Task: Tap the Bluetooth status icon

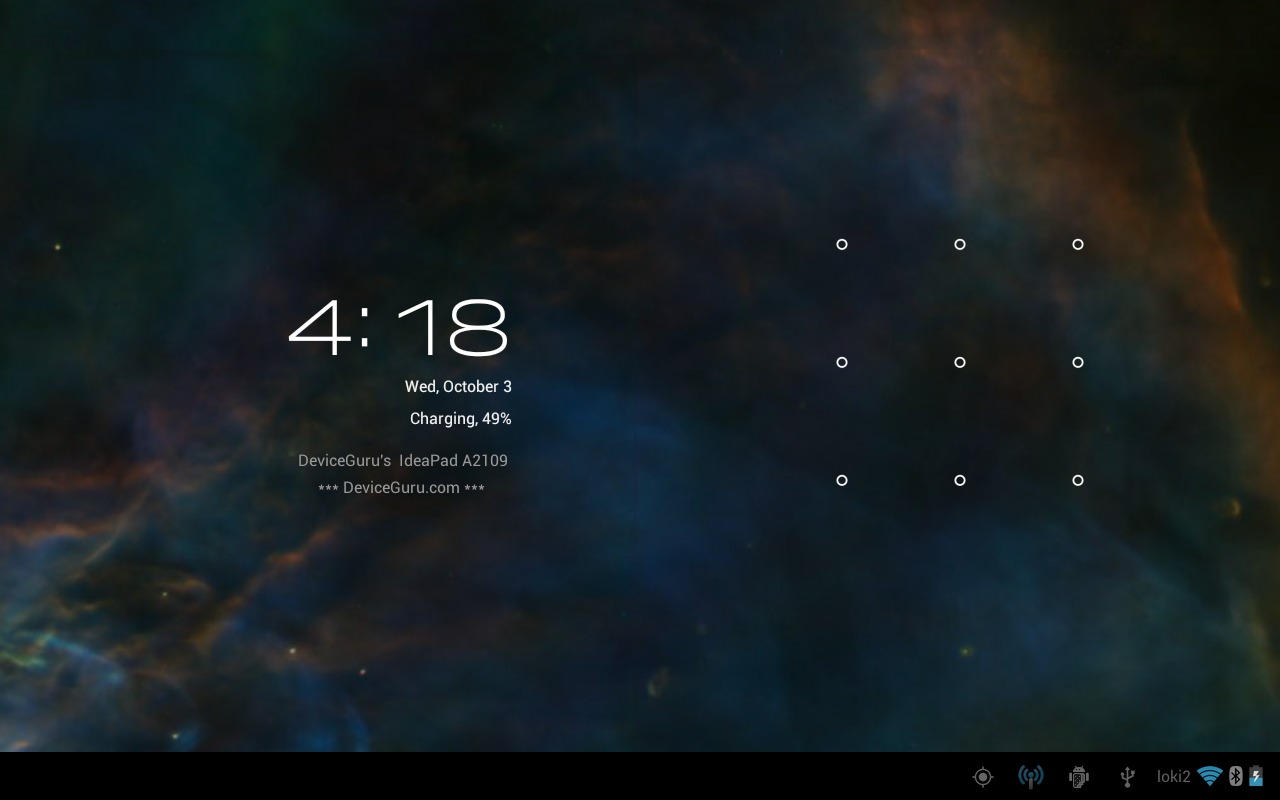Action: (x=1235, y=776)
